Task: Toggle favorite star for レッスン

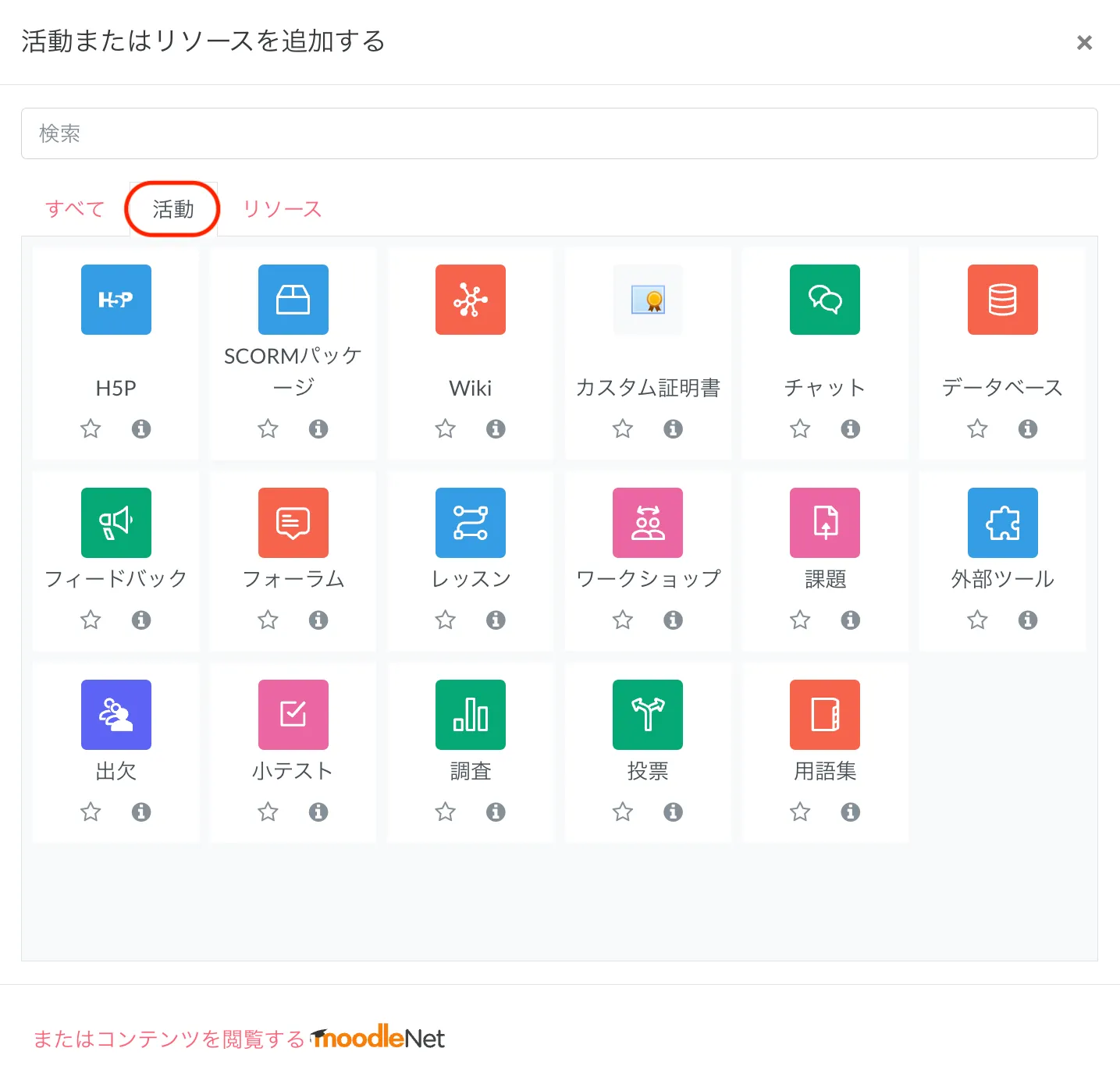Action: click(x=446, y=620)
